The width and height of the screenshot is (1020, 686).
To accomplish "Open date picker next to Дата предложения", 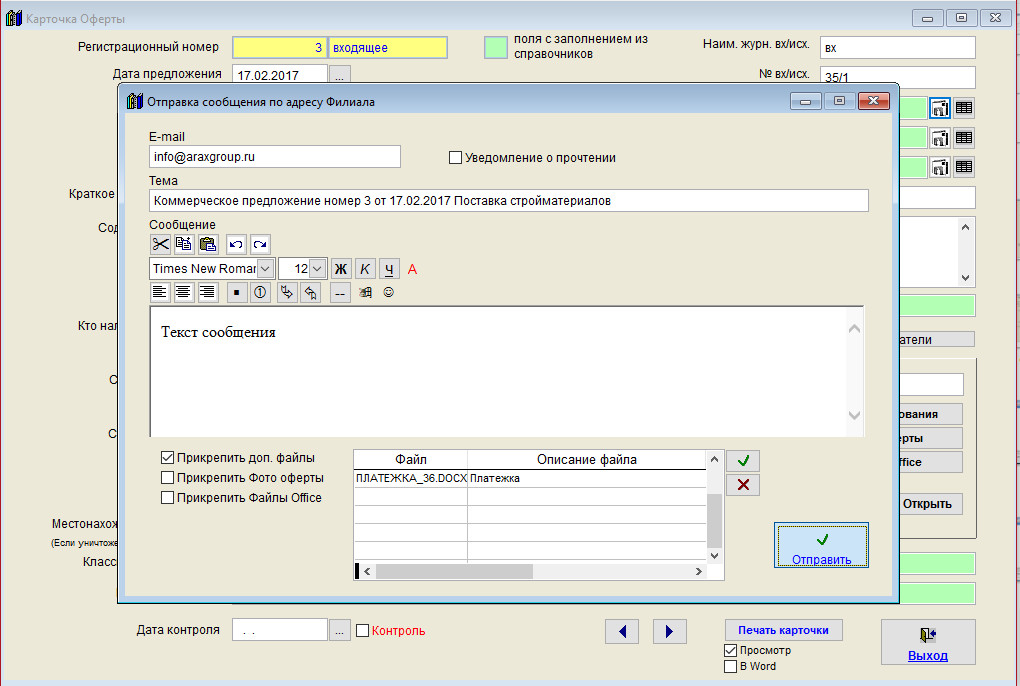I will [340, 75].
